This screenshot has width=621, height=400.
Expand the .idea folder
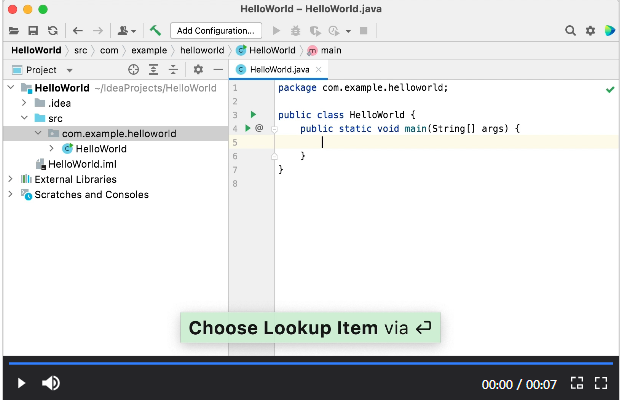tap(24, 103)
